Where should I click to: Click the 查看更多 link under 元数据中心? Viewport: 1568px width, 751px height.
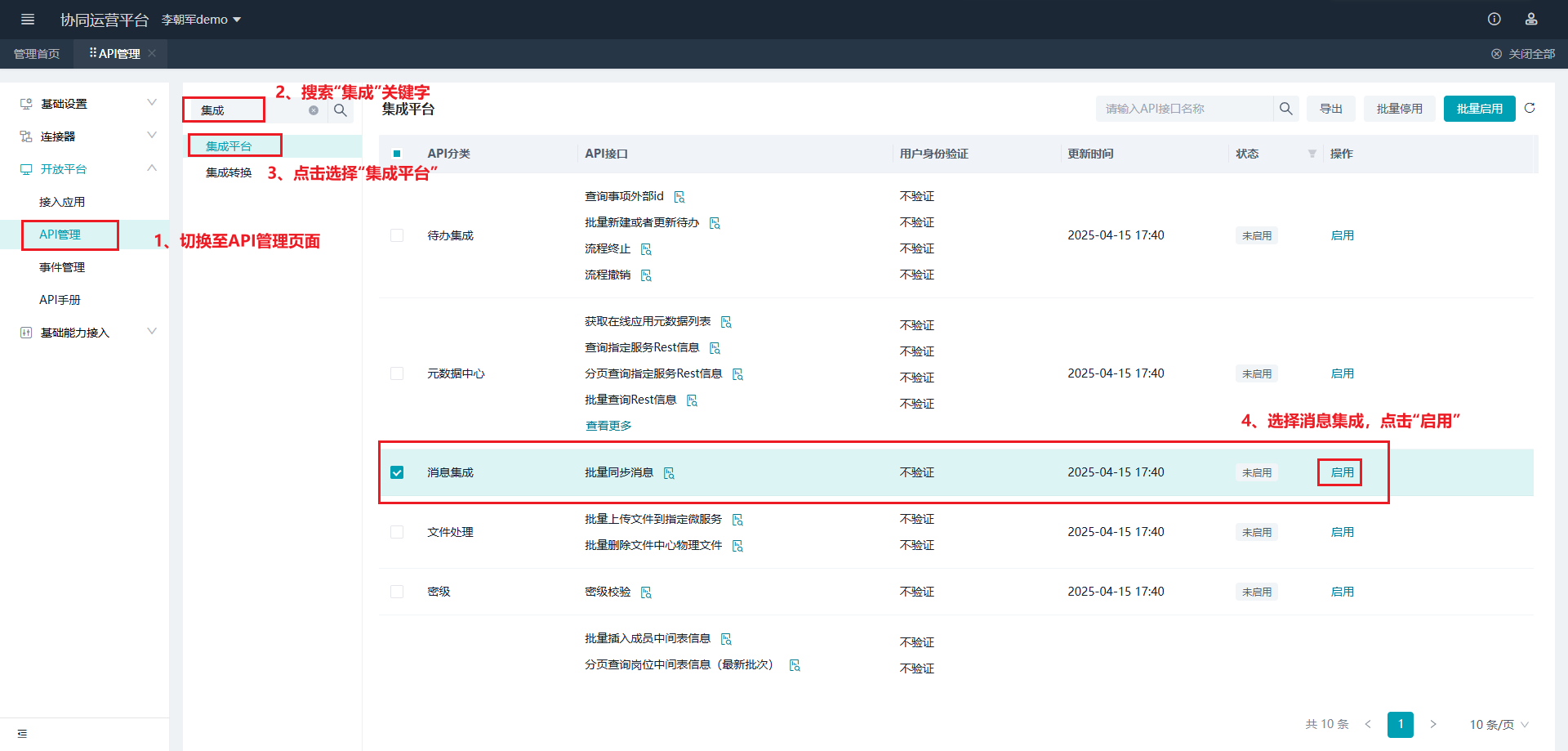coord(608,426)
